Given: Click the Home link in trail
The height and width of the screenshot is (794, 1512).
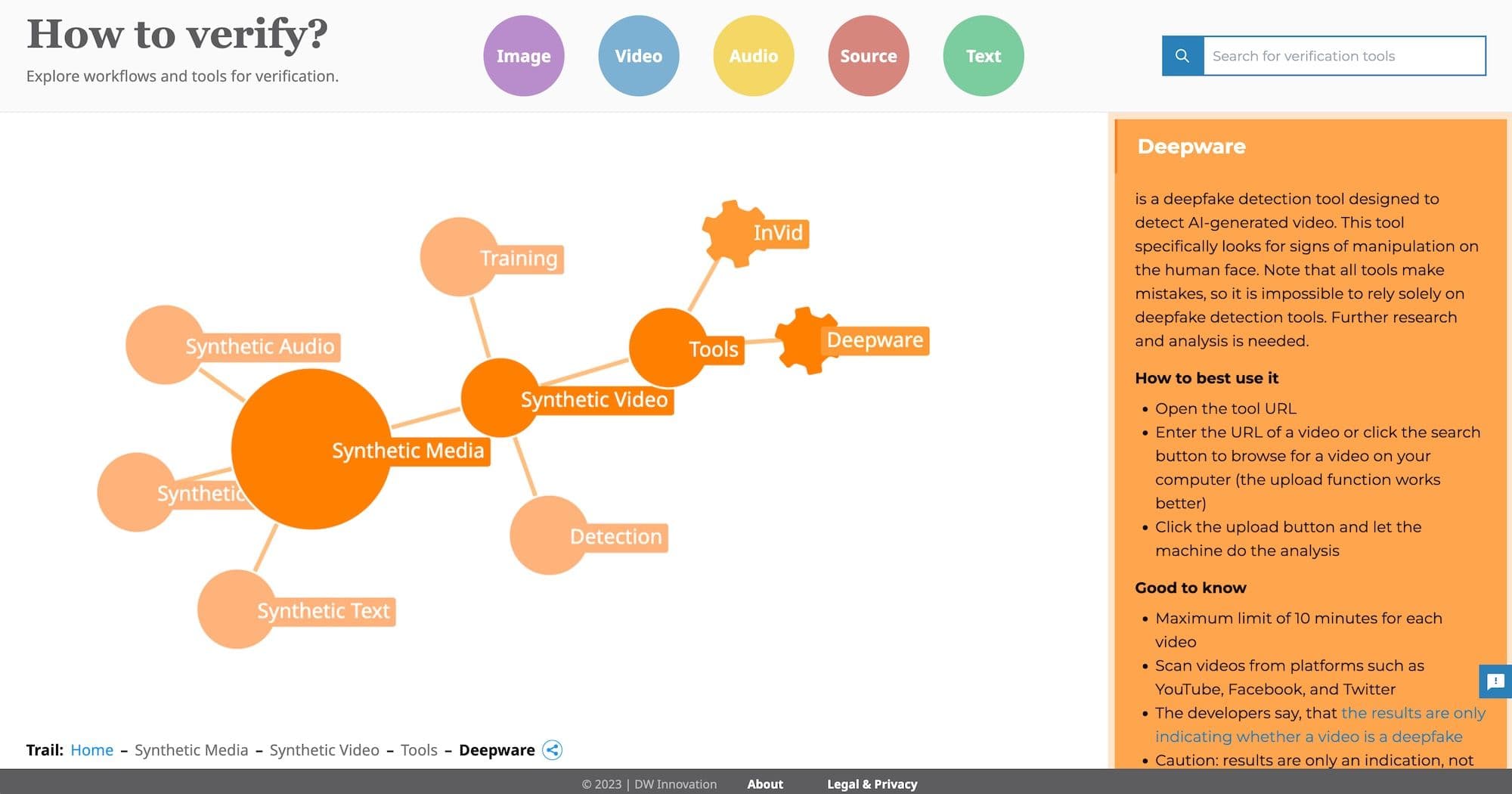Looking at the screenshot, I should tap(91, 750).
